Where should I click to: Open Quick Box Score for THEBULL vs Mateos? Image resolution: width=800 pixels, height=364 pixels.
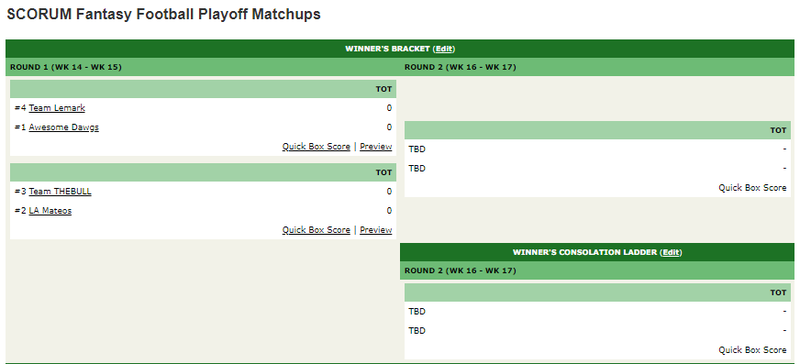[x=316, y=230]
